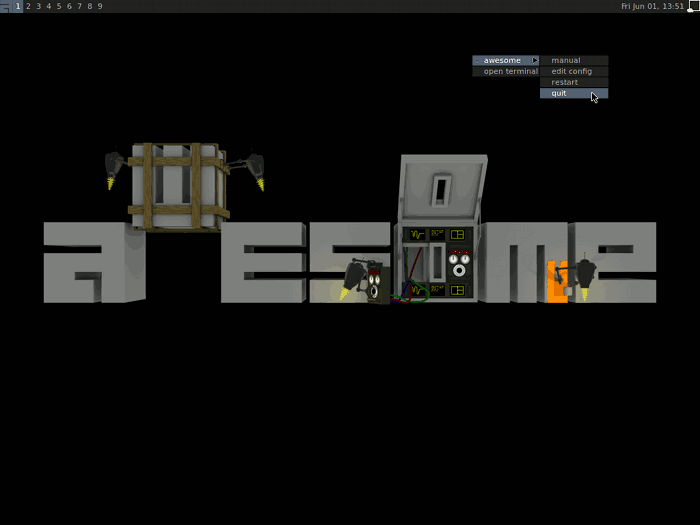
Task: Click the date and time clock
Action: click(652, 6)
